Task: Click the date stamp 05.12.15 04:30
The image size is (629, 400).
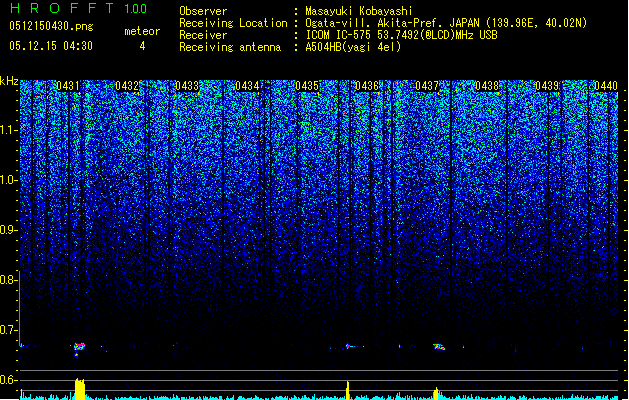Action: (x=51, y=46)
